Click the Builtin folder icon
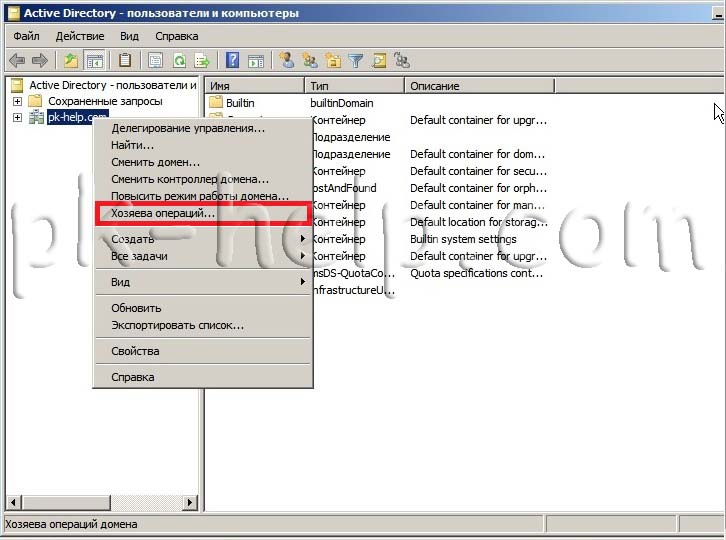This screenshot has height=540, width=726. [216, 102]
